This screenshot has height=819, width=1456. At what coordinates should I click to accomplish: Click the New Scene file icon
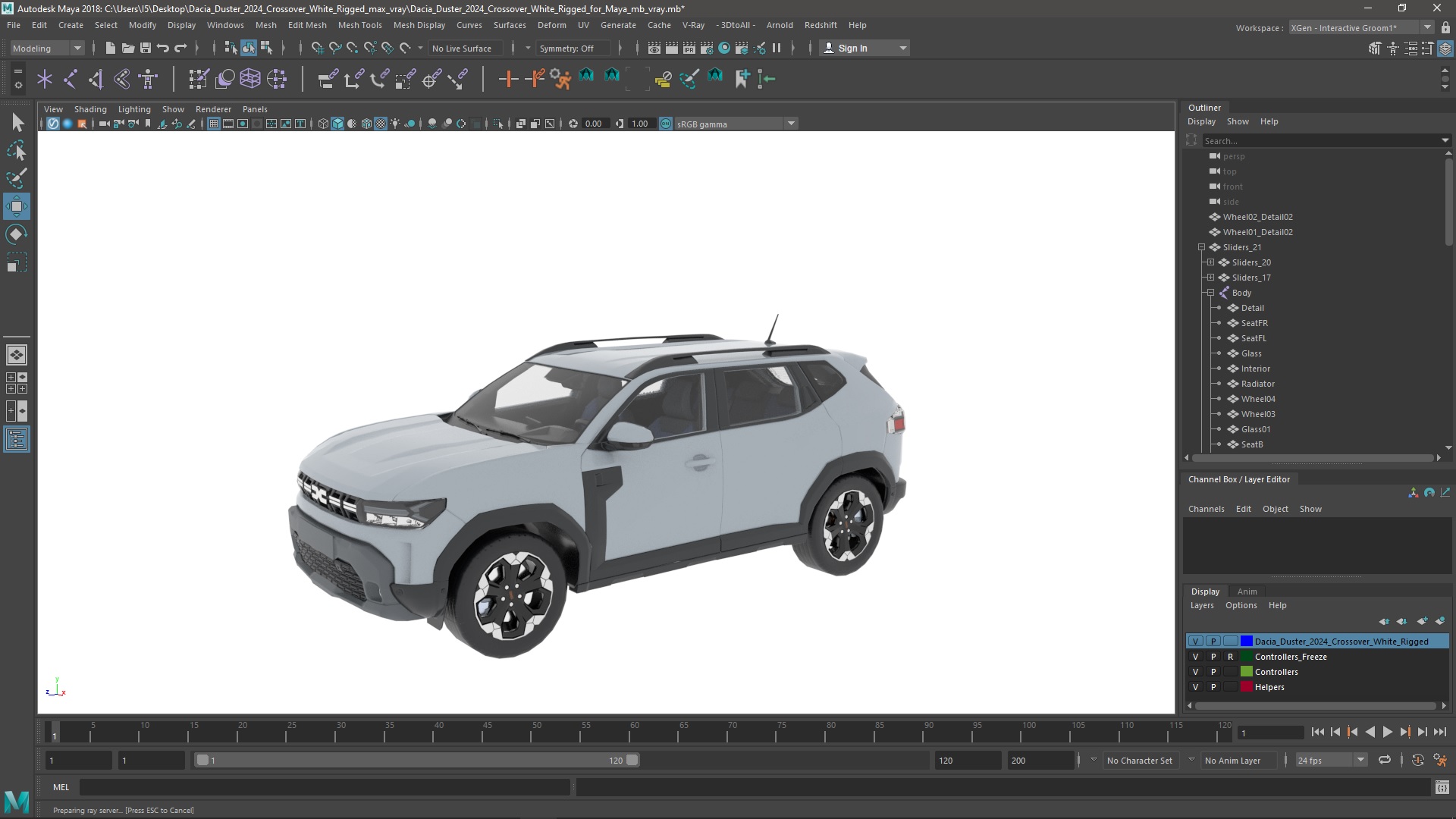tap(110, 48)
